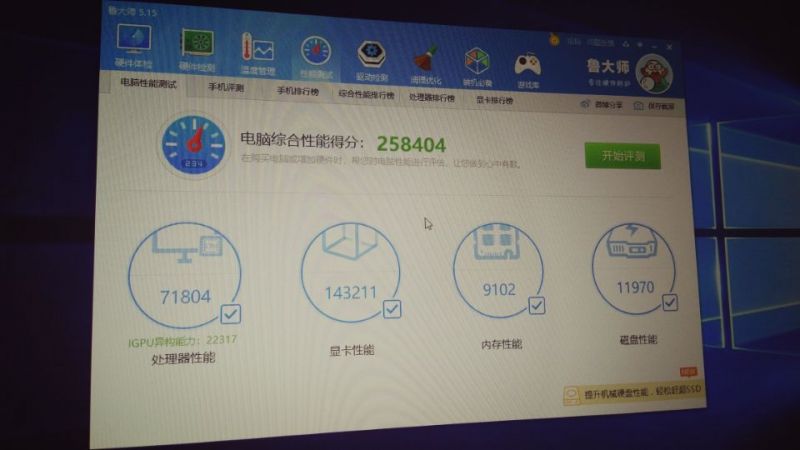
Task: Click the 磁盘性能 label
Action: [638, 340]
